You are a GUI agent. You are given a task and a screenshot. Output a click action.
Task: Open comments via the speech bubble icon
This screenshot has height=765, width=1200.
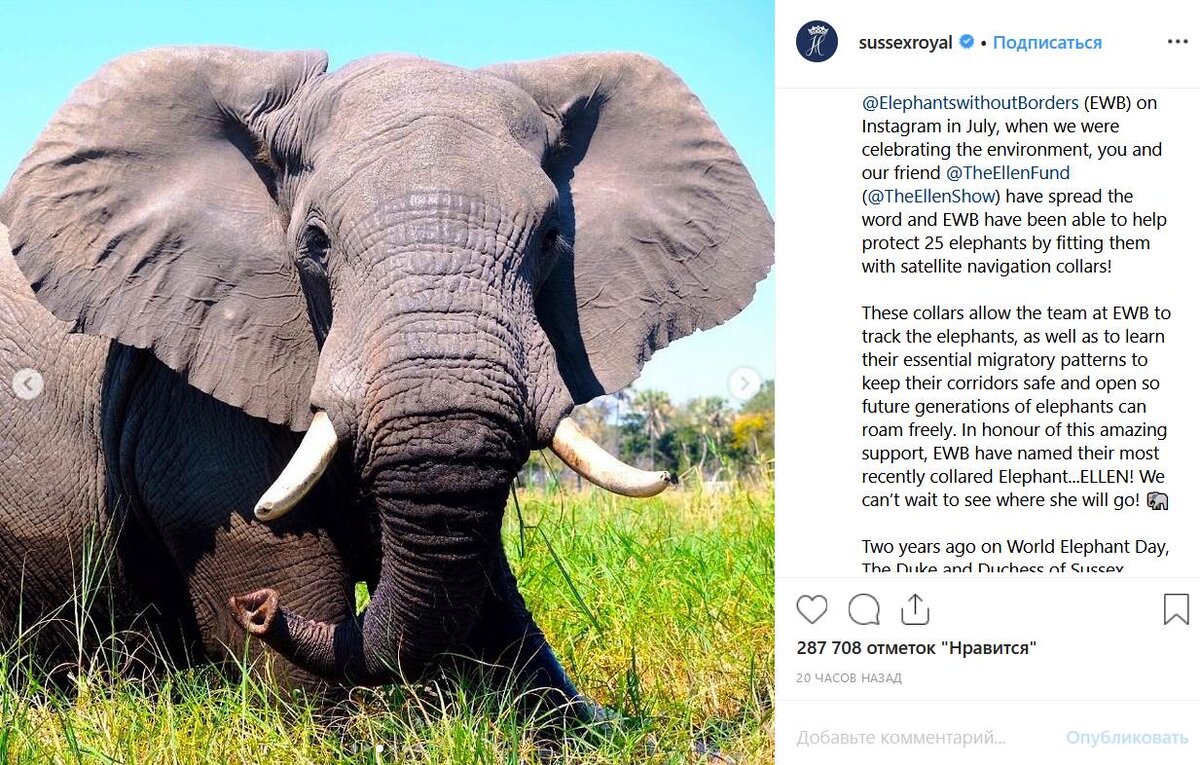pyautogui.click(x=864, y=609)
